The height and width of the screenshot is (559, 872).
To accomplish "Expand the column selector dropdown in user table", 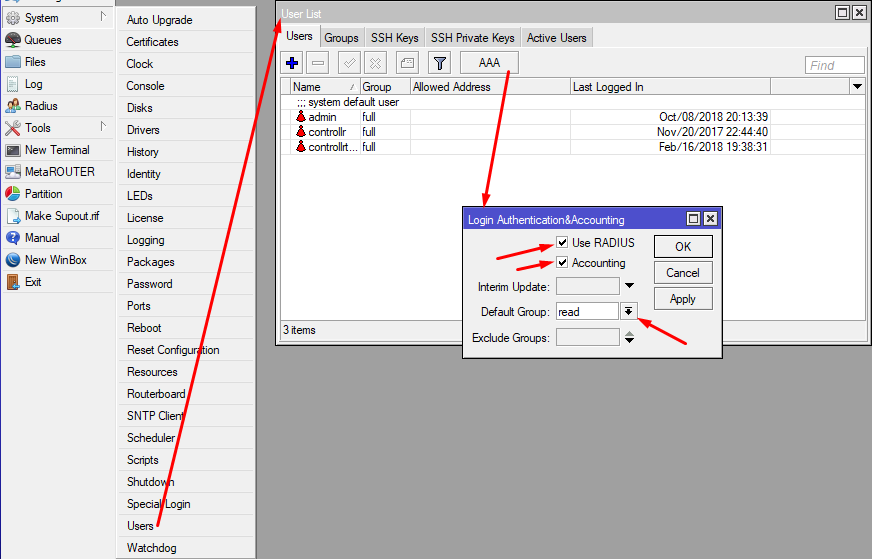I will (x=857, y=87).
